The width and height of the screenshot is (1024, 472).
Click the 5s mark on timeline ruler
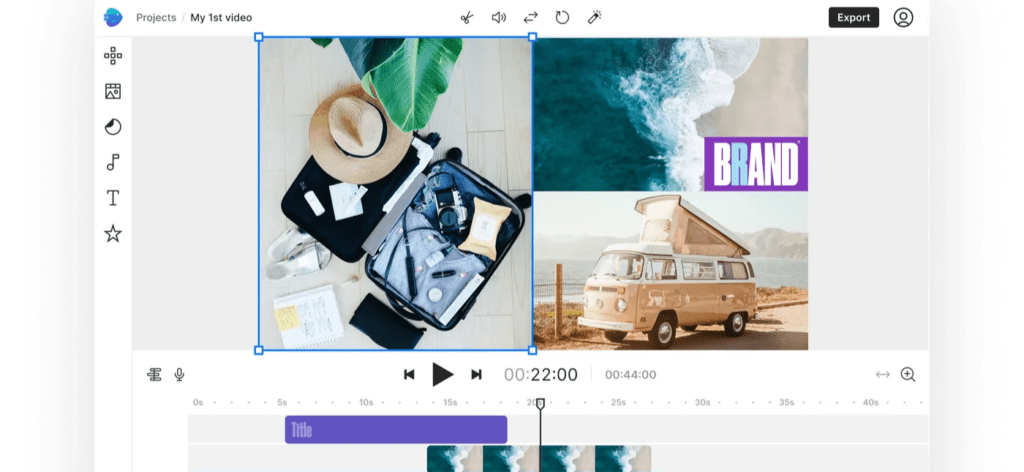pos(282,403)
